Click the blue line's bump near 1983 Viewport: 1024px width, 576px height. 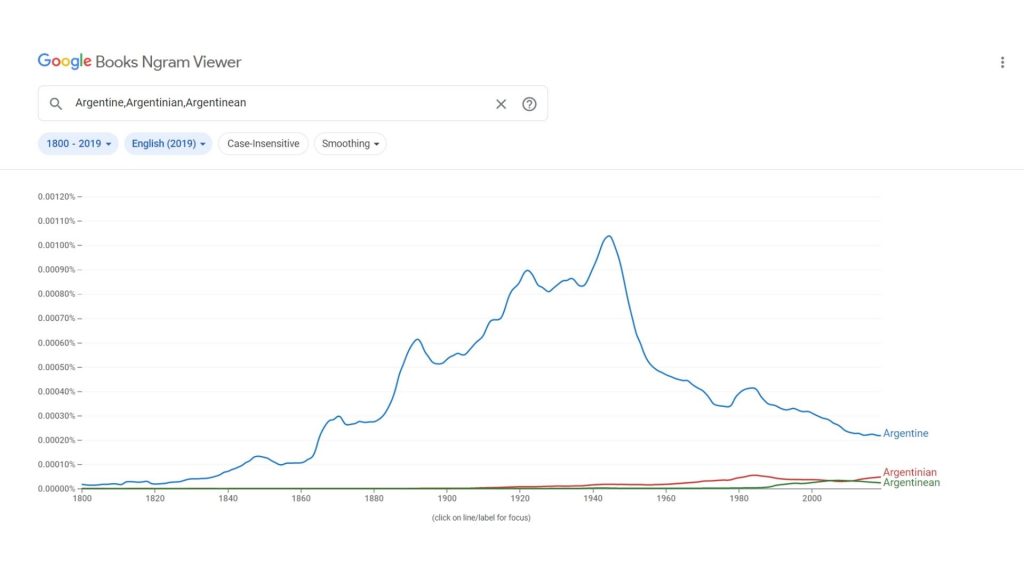tap(750, 387)
